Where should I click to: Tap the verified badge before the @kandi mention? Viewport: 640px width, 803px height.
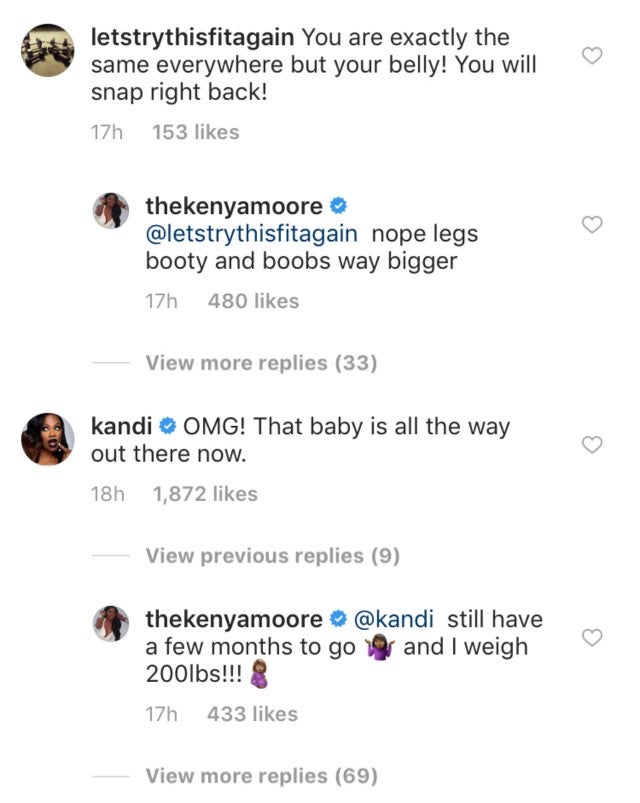[339, 619]
